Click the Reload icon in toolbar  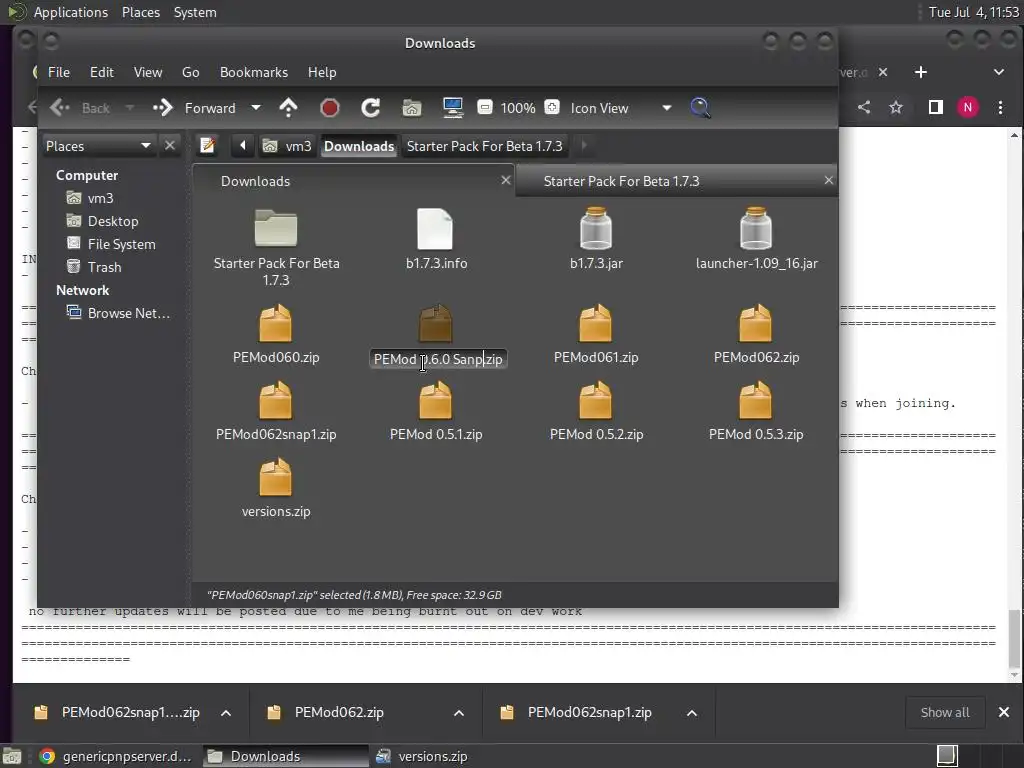coord(370,108)
